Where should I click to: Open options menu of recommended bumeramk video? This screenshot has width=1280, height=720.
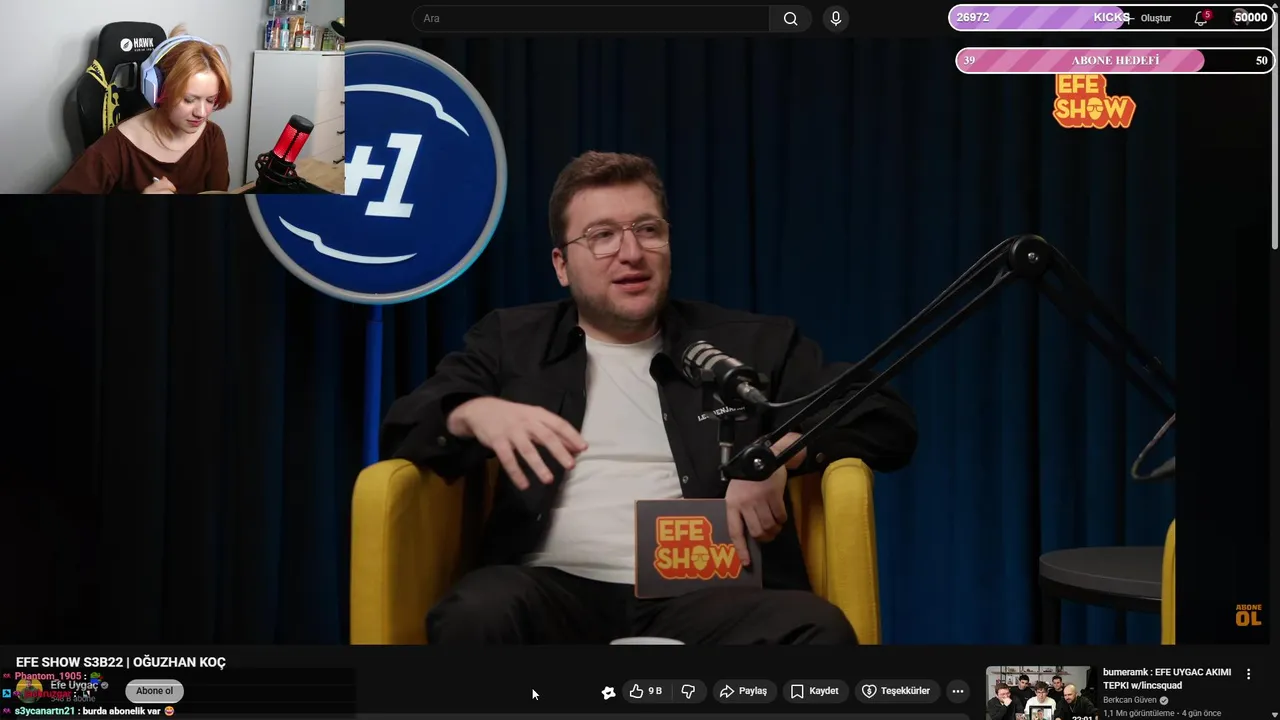[x=1248, y=674]
